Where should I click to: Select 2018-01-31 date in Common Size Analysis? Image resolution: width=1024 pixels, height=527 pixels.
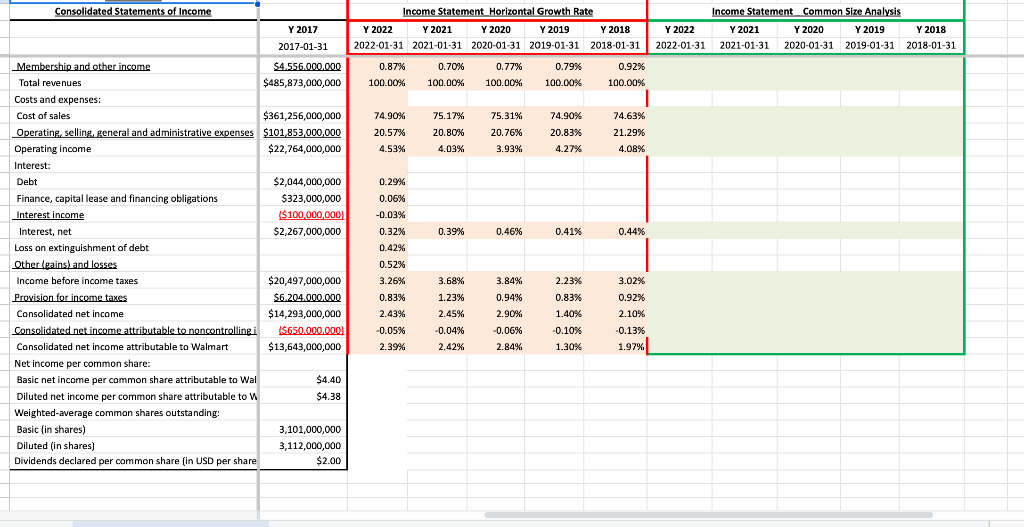click(931, 46)
